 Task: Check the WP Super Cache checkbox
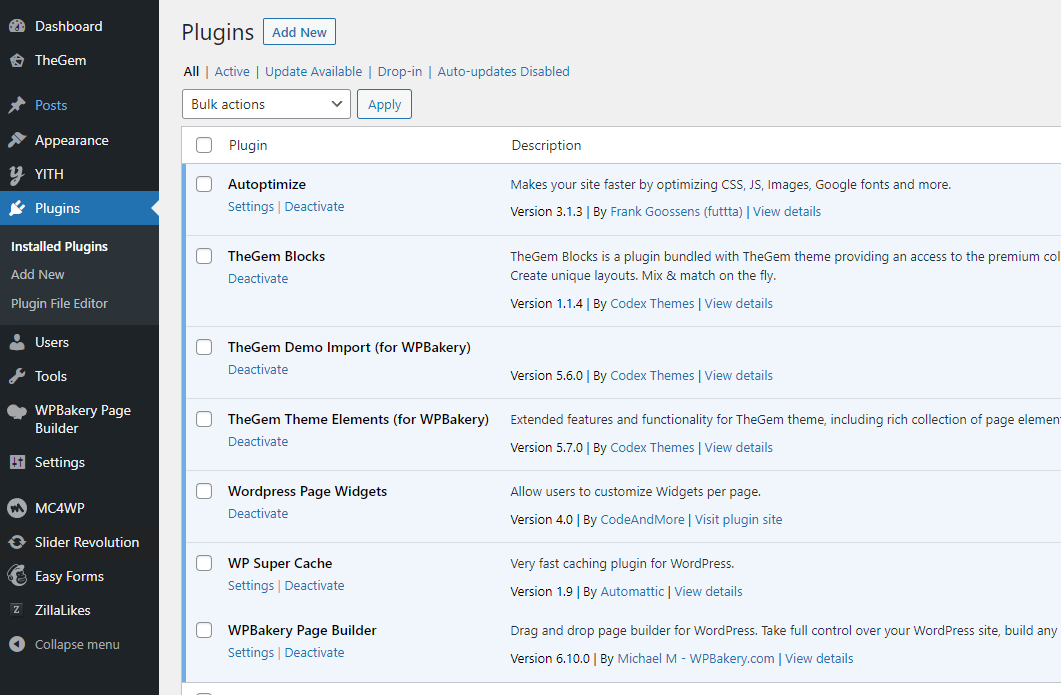[204, 563]
